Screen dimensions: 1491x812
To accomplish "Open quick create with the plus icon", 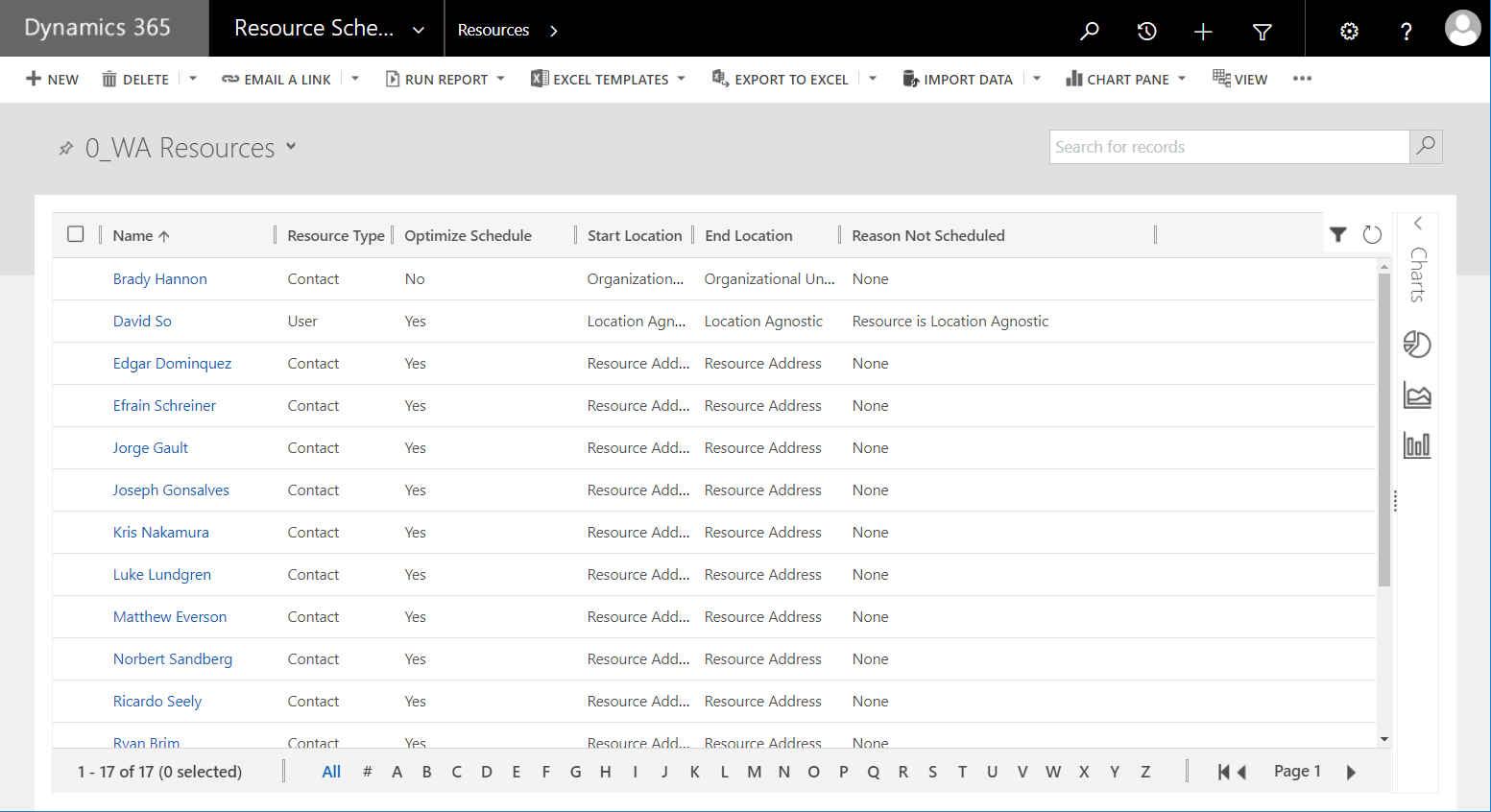I will point(1203,30).
